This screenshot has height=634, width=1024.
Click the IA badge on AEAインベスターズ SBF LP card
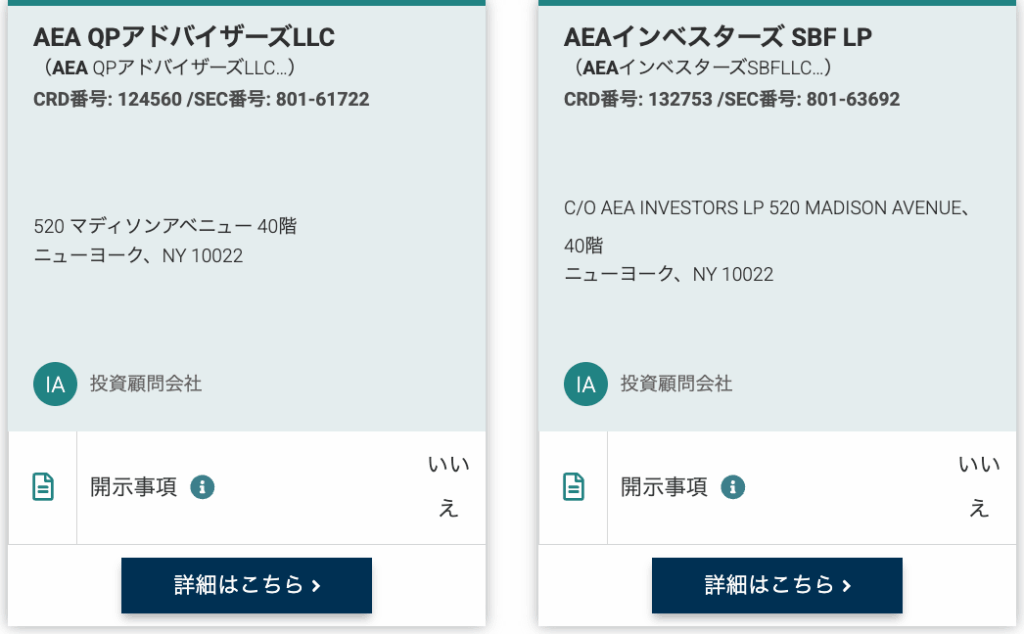[586, 384]
